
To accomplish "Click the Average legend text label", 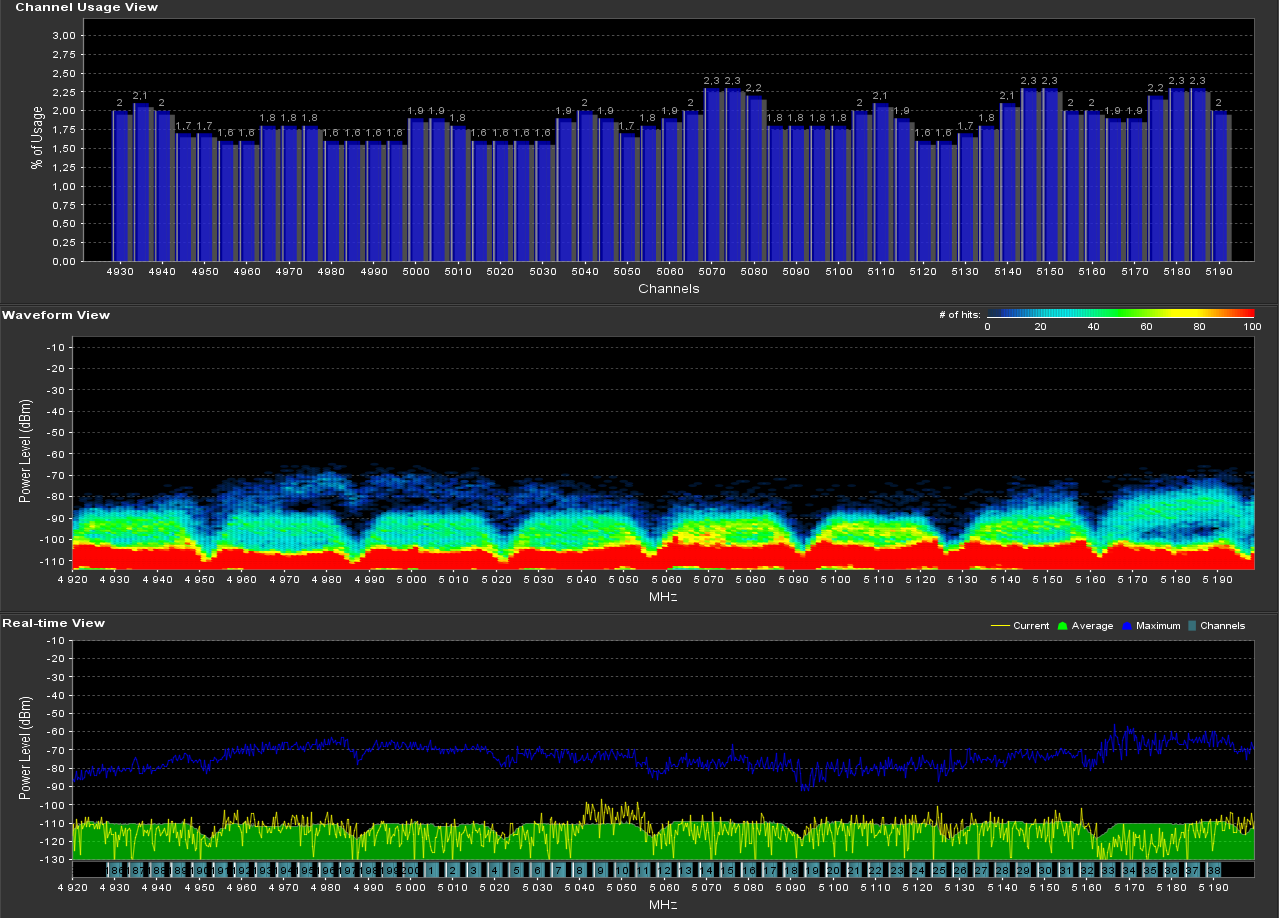I will (x=1092, y=626).
